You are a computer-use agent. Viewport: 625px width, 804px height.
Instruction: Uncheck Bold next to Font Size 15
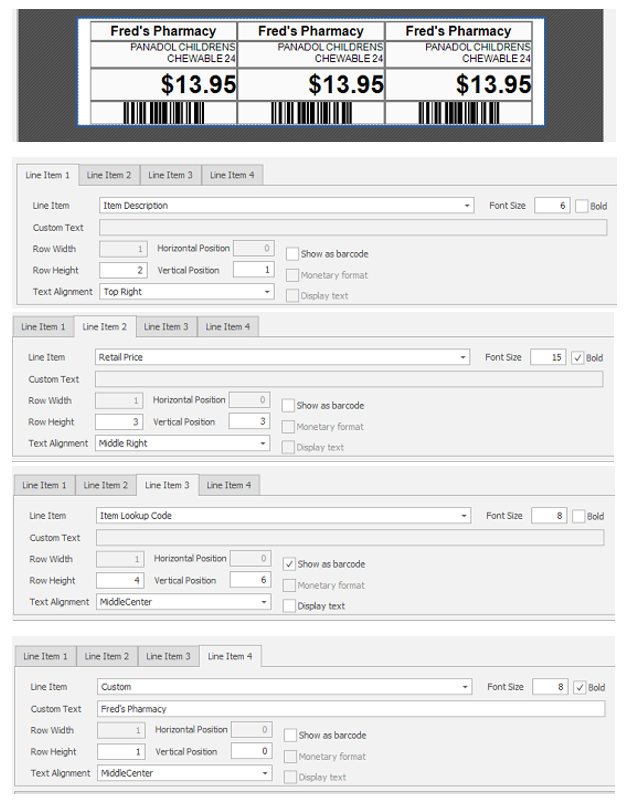click(577, 358)
